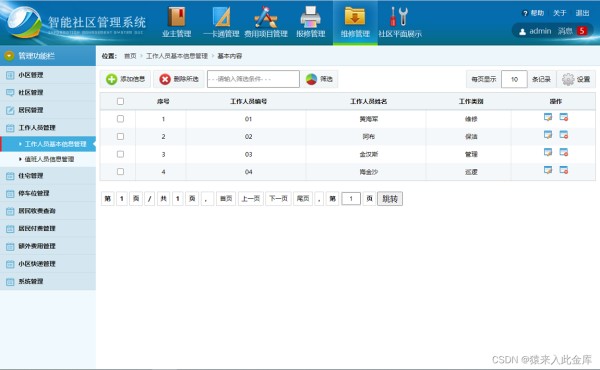This screenshot has width=600, height=370.
Task: Click the name cell 黄海军
Action: pyautogui.click(x=368, y=119)
